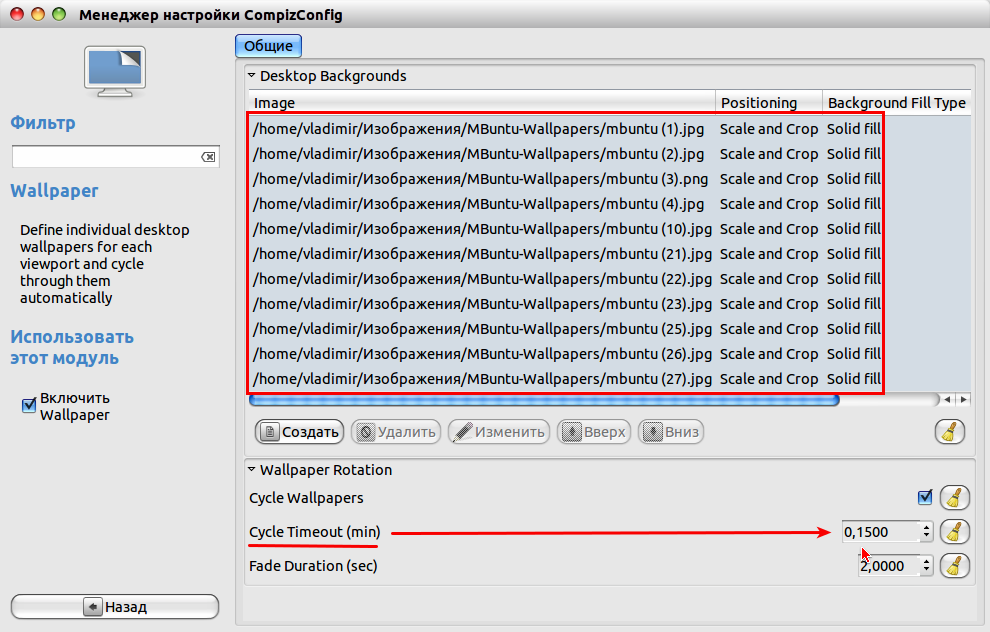Click the Использовать этот модуль heading
Viewport: 990px width, 632px height.
pos(72,347)
